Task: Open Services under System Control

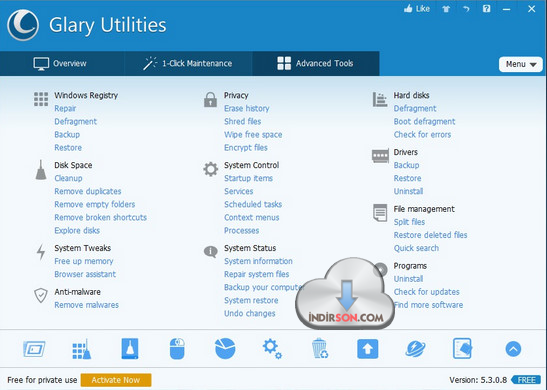Action: [239, 191]
